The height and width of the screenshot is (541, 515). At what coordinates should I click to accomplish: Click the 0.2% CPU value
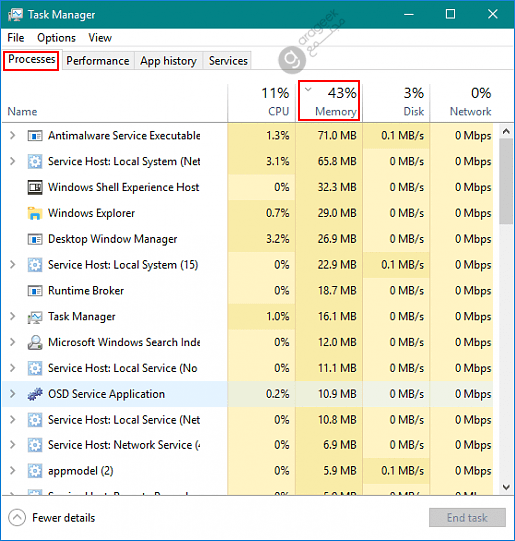tap(278, 394)
